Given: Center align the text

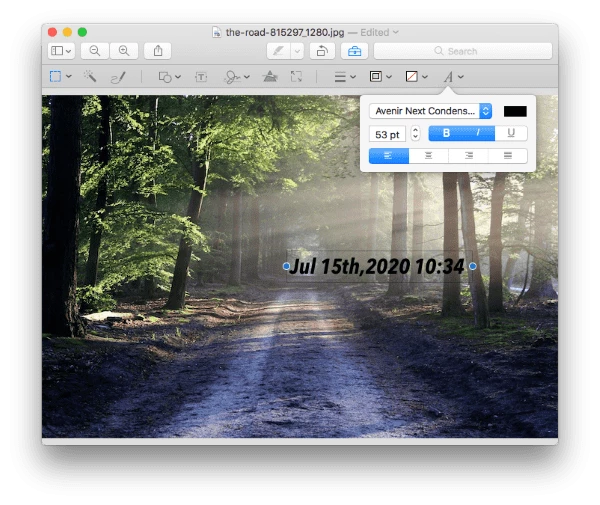Looking at the screenshot, I should coord(429,156).
